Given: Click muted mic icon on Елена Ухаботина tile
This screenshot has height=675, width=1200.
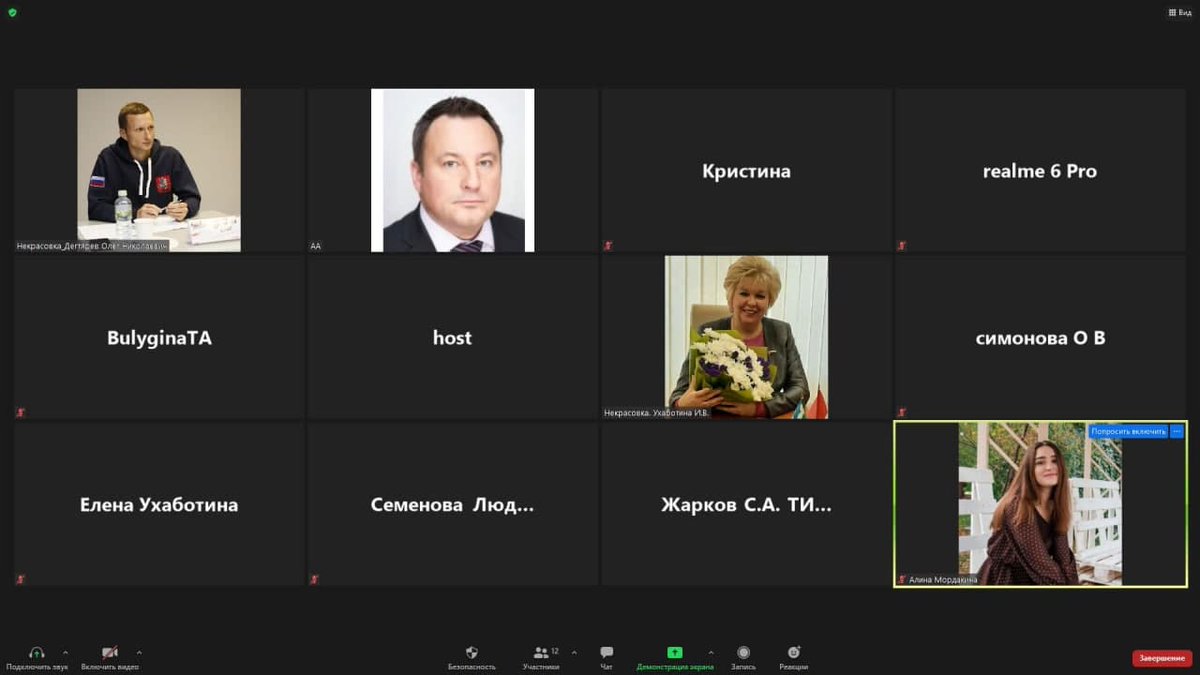Looking at the screenshot, I should tap(21, 579).
